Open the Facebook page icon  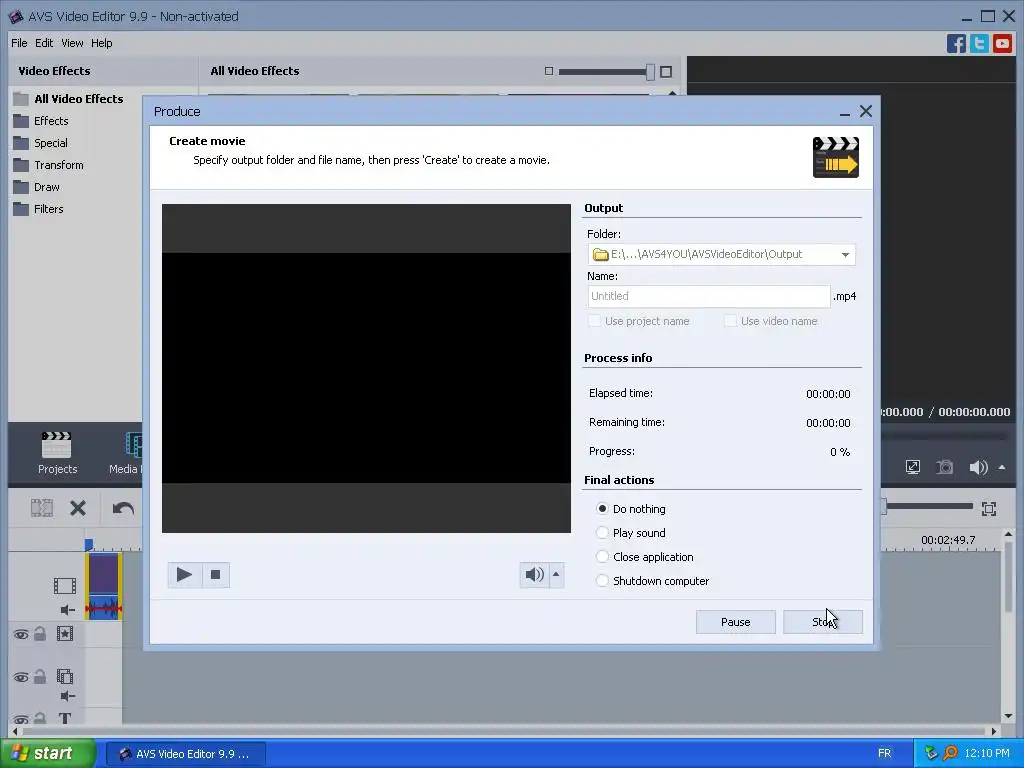(x=956, y=44)
